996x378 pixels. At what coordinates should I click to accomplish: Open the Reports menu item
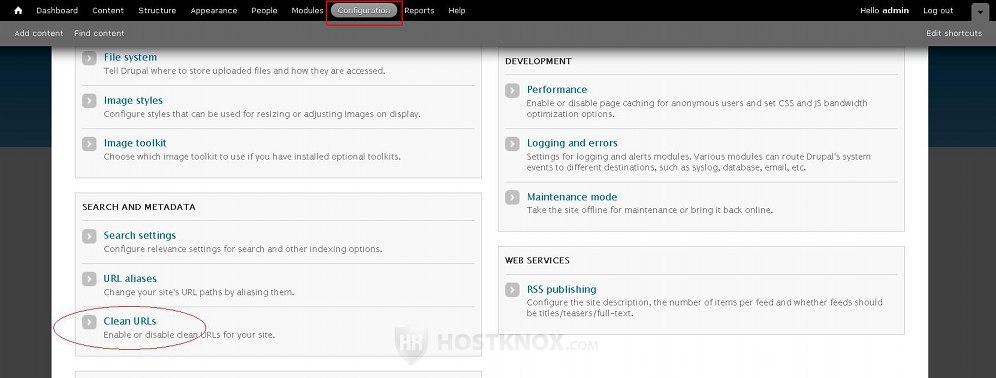click(419, 10)
